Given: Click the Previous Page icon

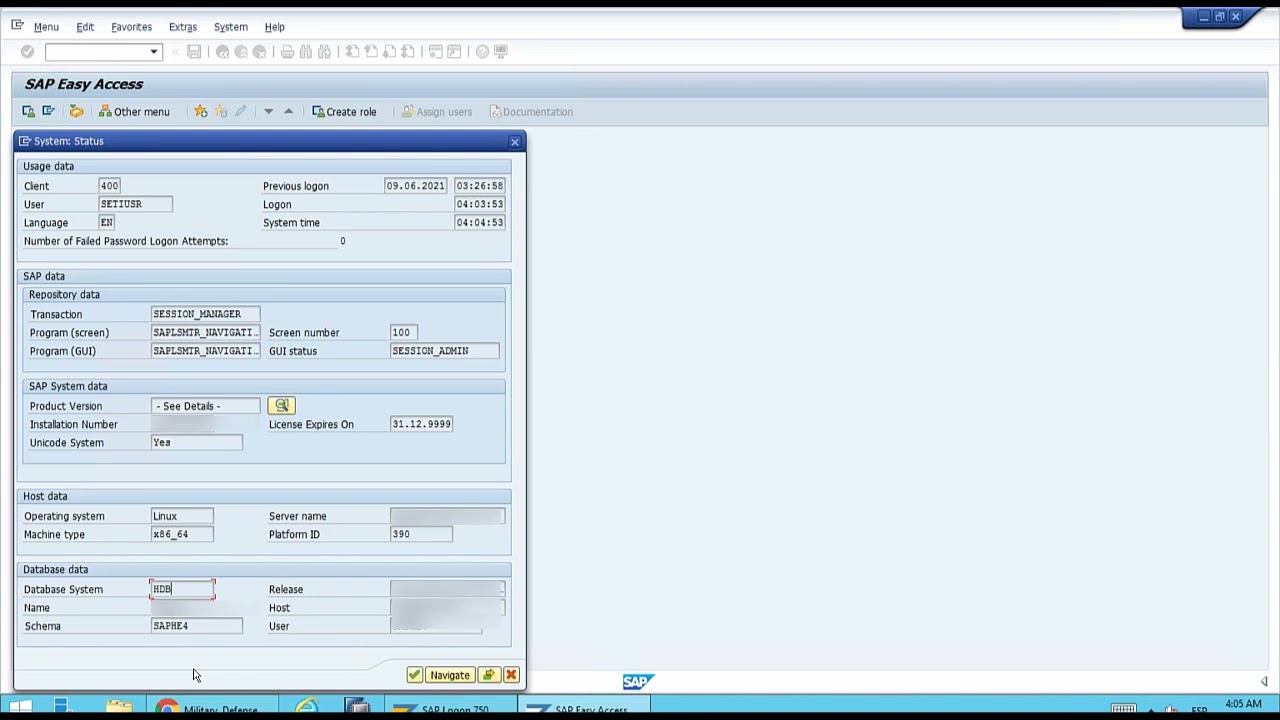Looking at the screenshot, I should [x=371, y=51].
